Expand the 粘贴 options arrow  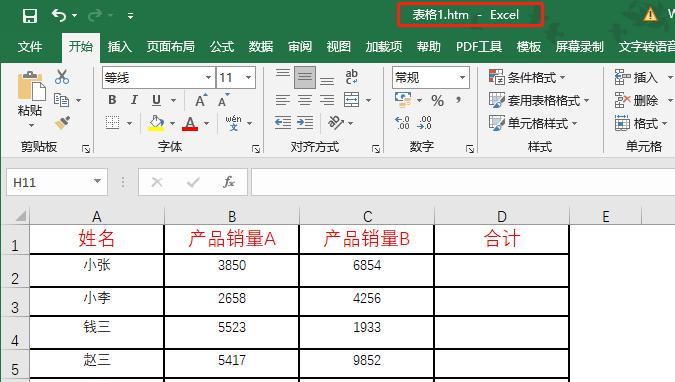[31, 125]
